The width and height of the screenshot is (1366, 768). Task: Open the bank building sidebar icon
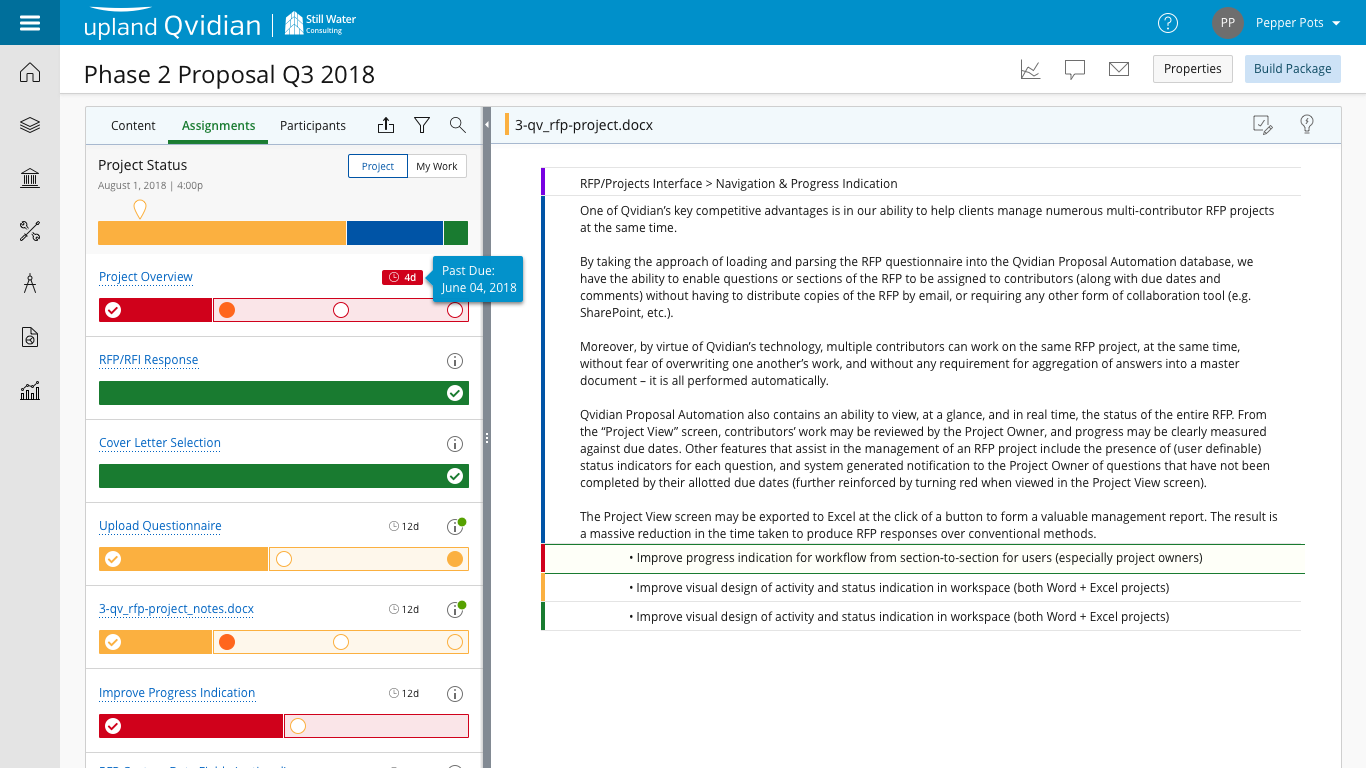point(30,179)
